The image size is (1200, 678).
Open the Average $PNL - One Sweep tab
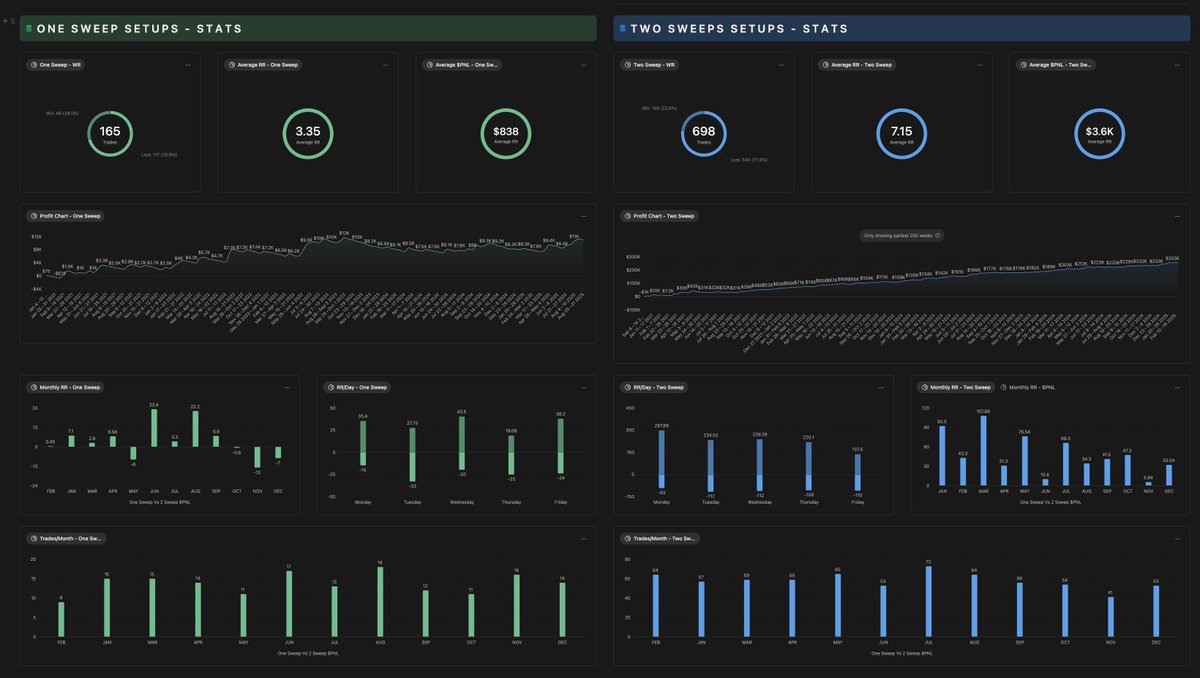coord(463,65)
